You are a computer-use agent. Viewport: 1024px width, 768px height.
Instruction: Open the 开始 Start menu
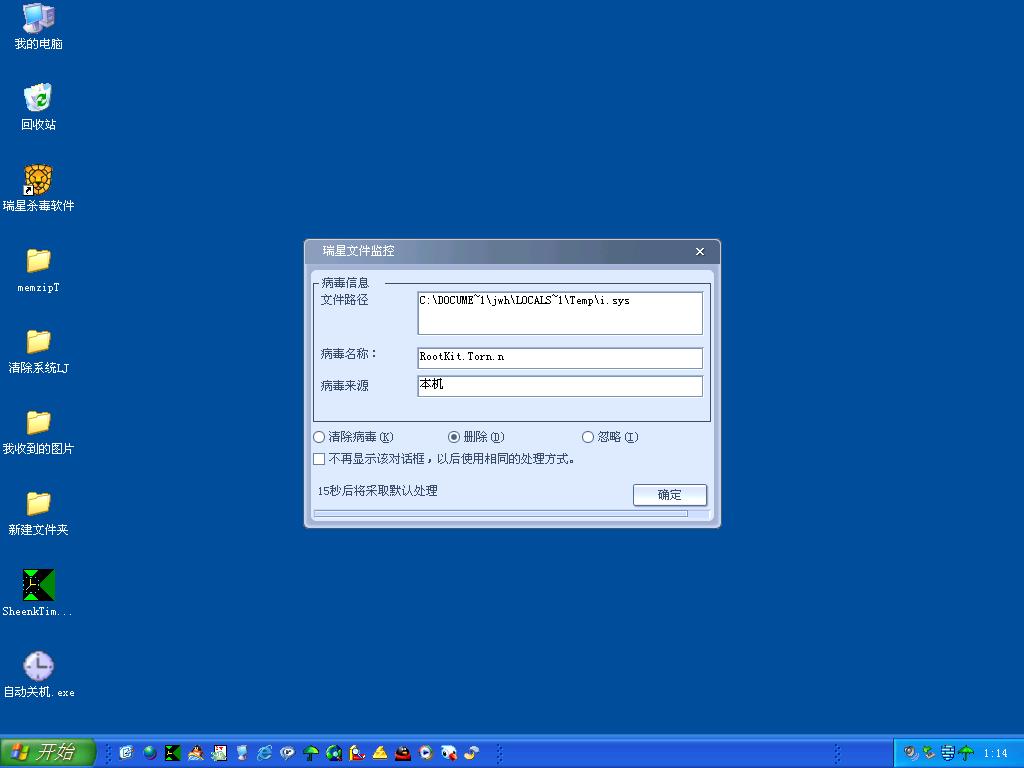(x=48, y=752)
